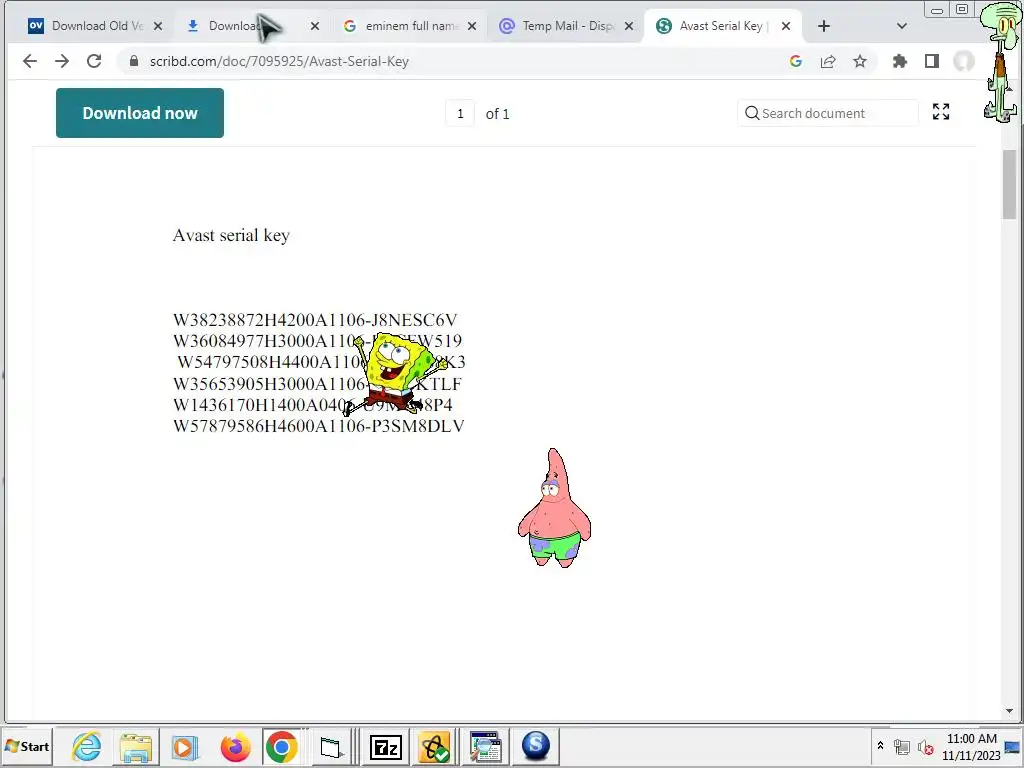Reload the Scribd page
The height and width of the screenshot is (768, 1024).
click(x=94, y=61)
